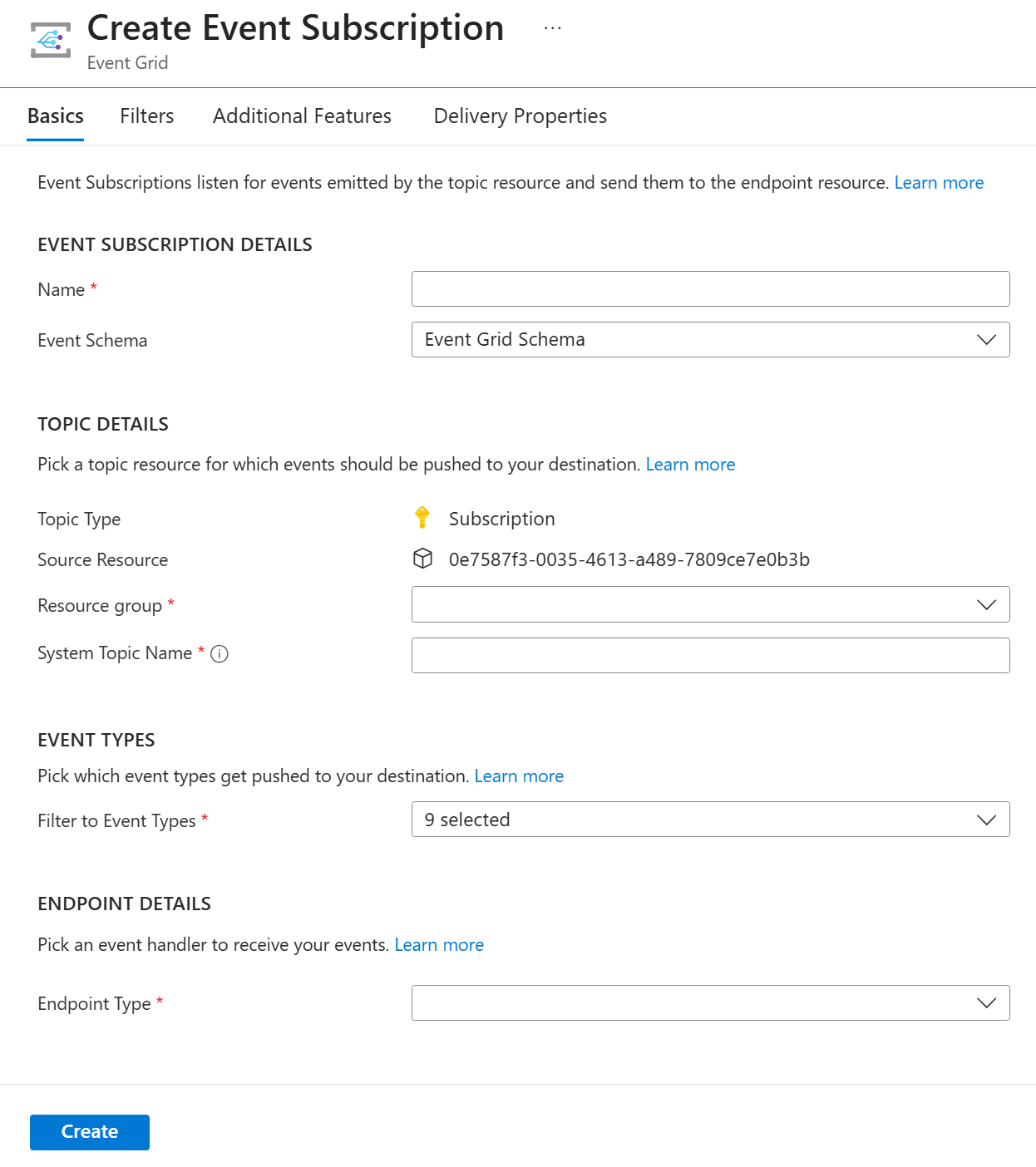1036x1167 pixels.
Task: Open the ellipsis more options menu
Action: [553, 28]
